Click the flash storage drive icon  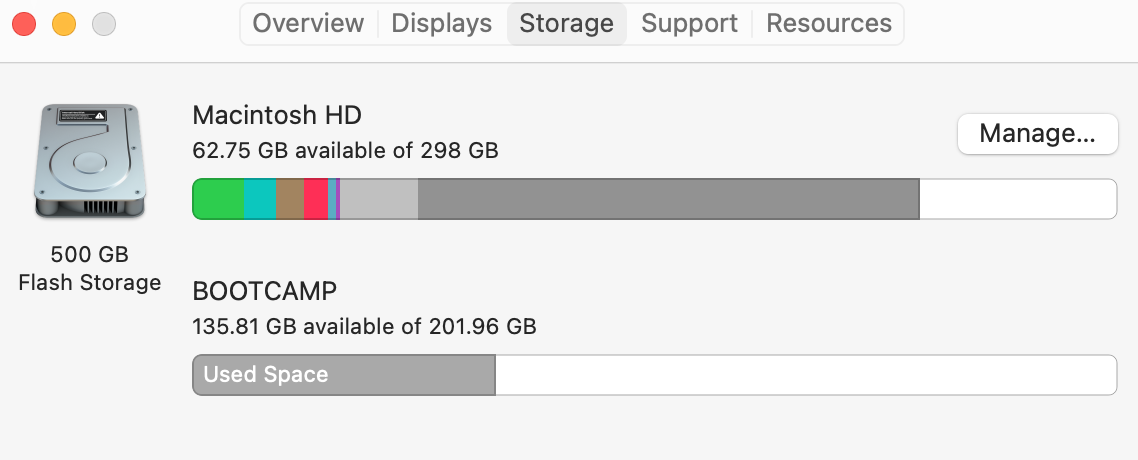click(x=90, y=161)
